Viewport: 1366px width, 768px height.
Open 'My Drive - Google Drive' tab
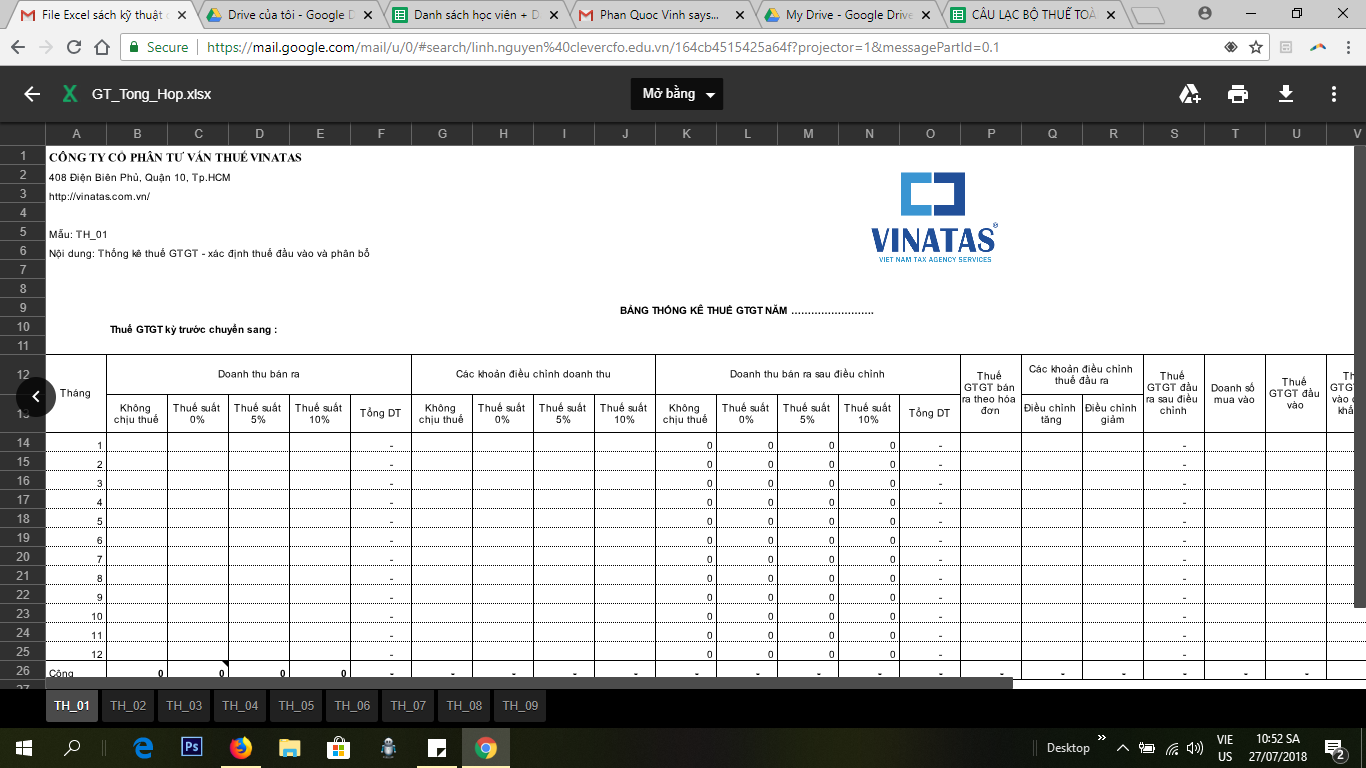coord(847,15)
